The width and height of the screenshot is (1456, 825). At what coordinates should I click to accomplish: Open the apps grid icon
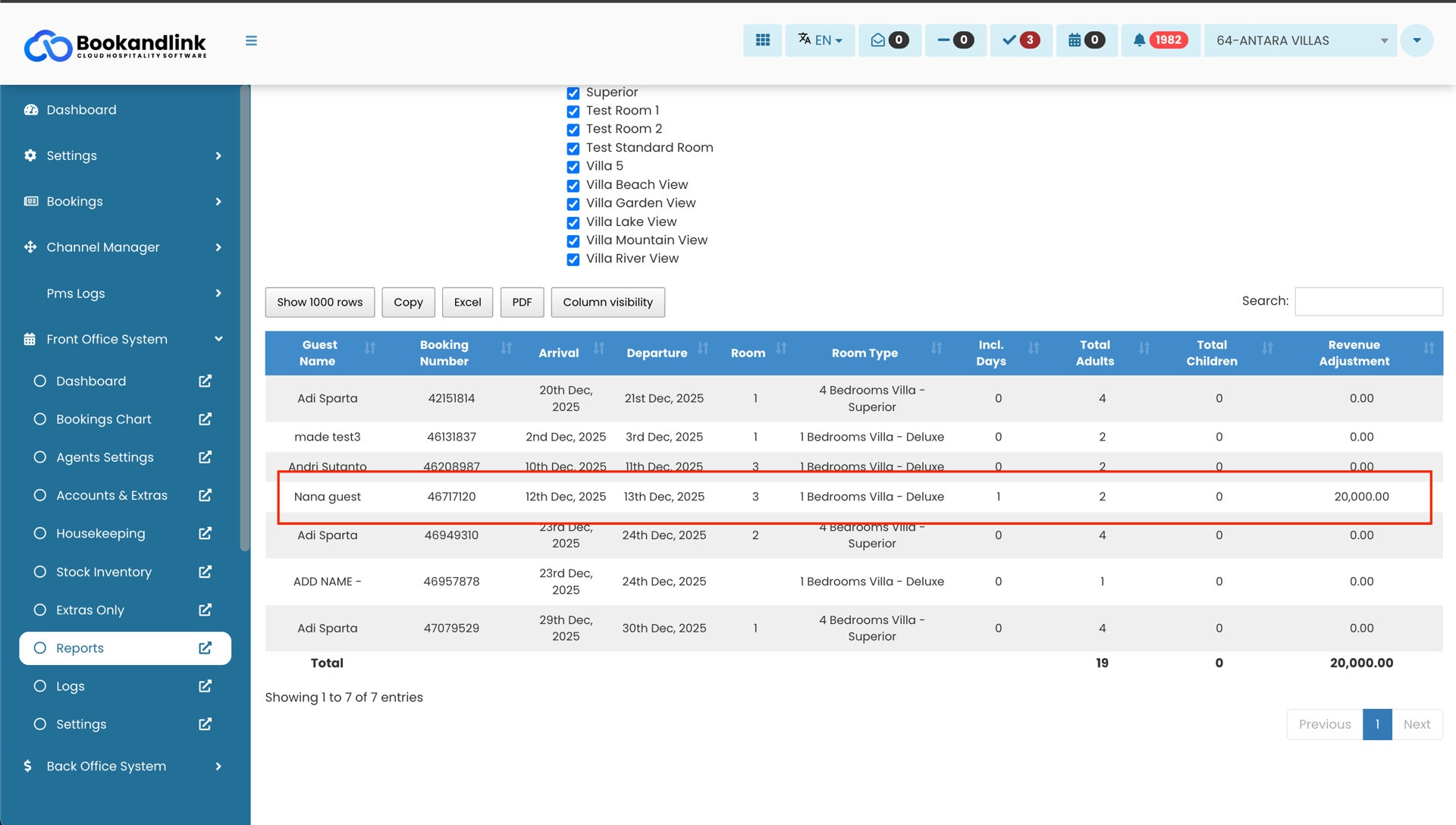(762, 40)
